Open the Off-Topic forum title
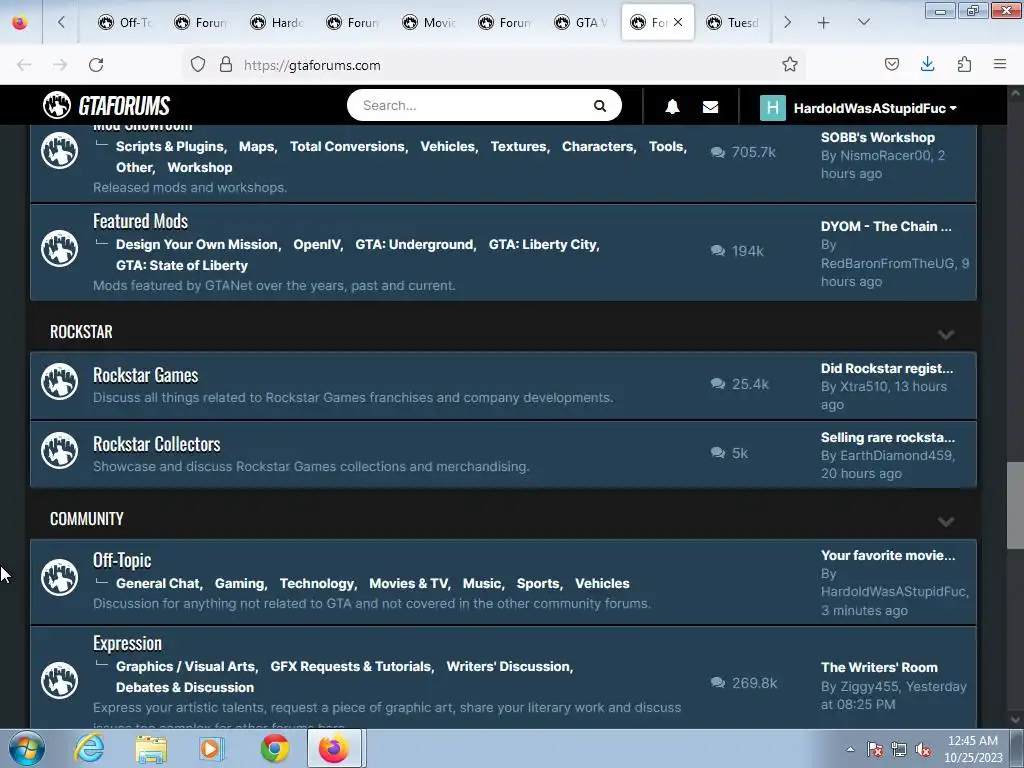1024x768 pixels. coord(122,560)
